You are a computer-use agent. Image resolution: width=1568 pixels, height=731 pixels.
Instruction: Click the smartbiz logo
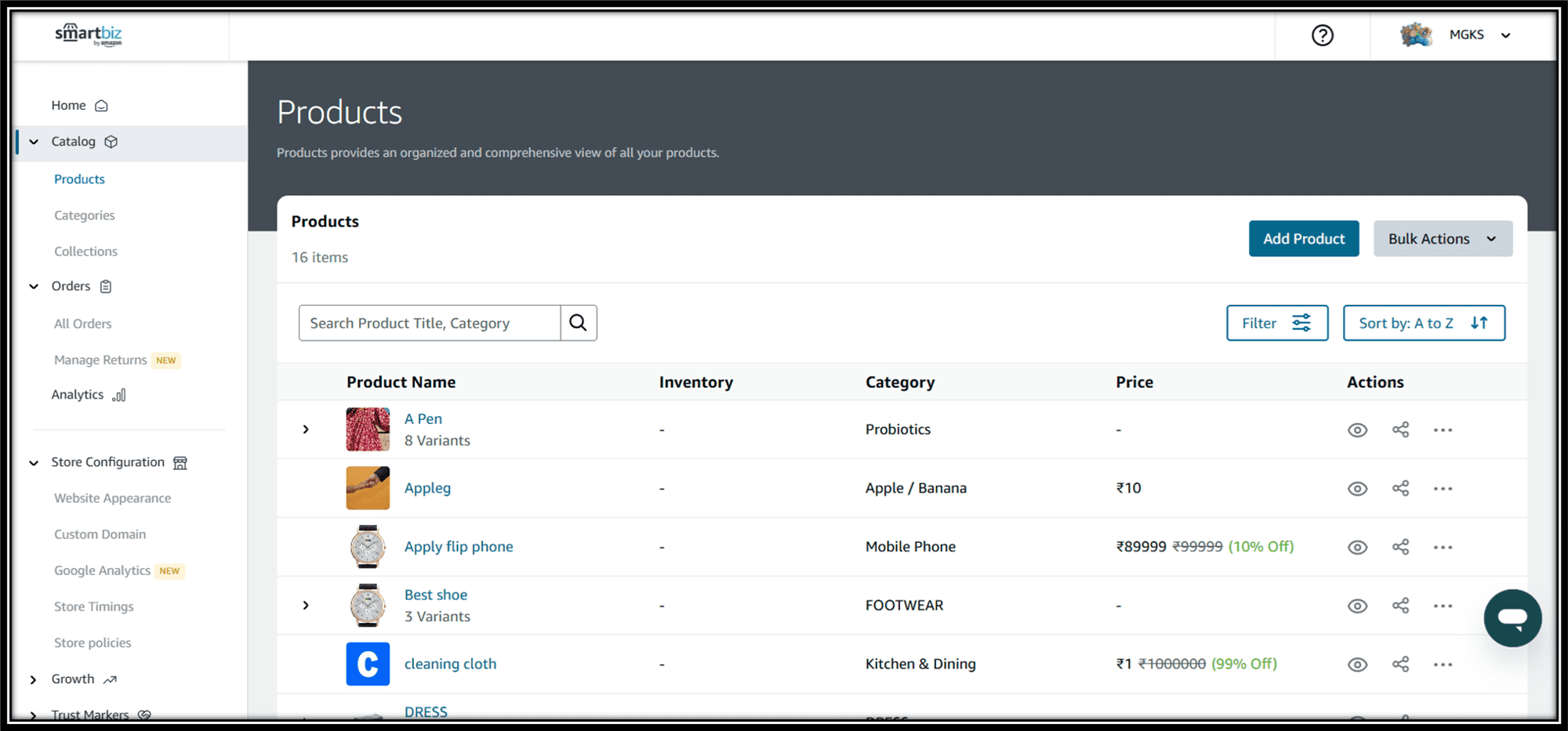point(89,34)
